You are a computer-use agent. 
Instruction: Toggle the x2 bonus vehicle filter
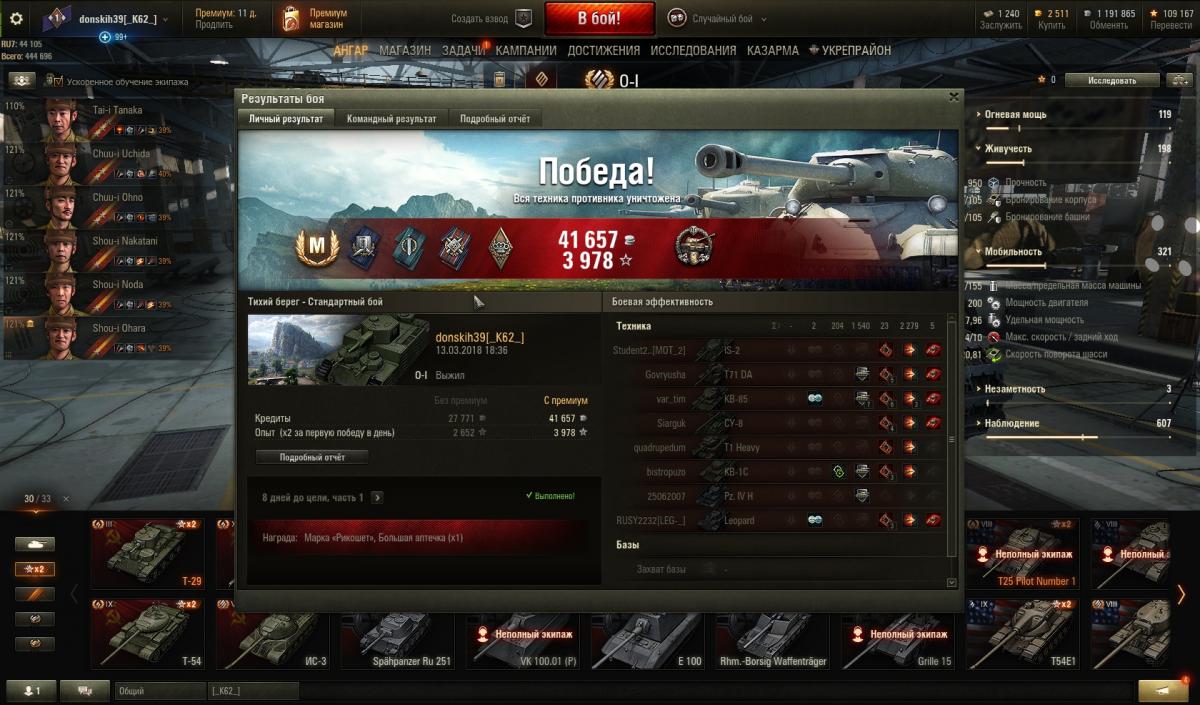(35, 569)
